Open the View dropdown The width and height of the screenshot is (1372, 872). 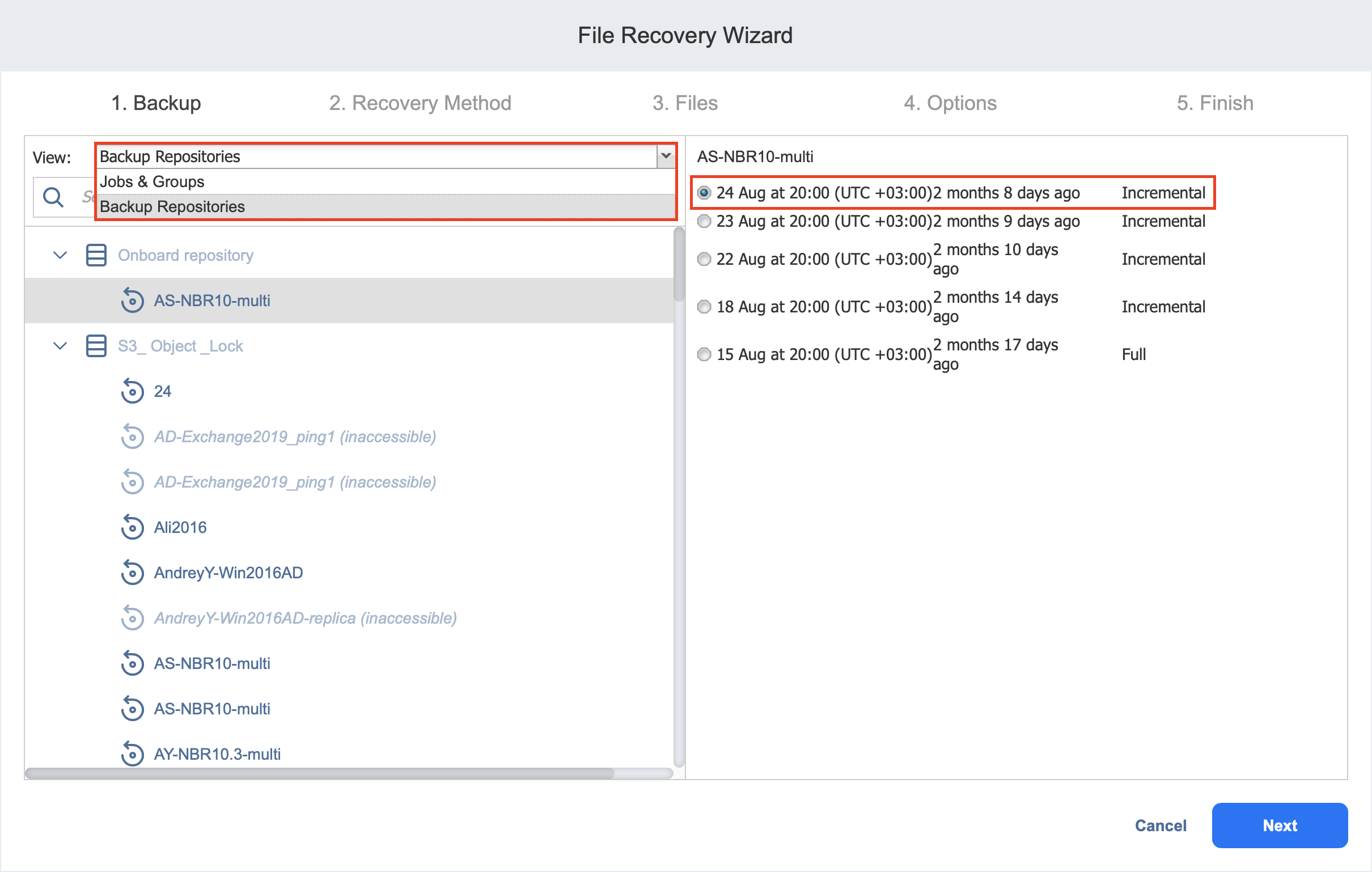point(664,156)
